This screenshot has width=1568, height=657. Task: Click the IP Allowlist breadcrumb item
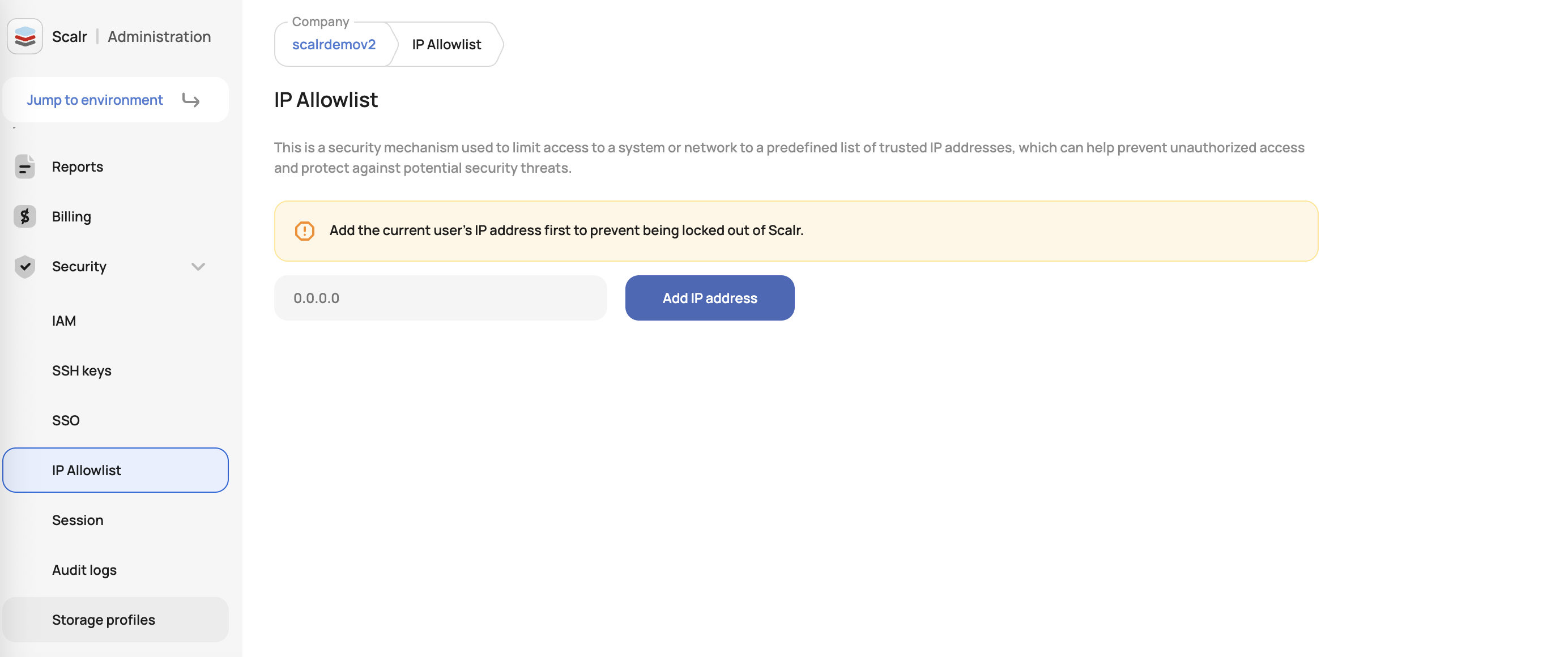pos(446,44)
